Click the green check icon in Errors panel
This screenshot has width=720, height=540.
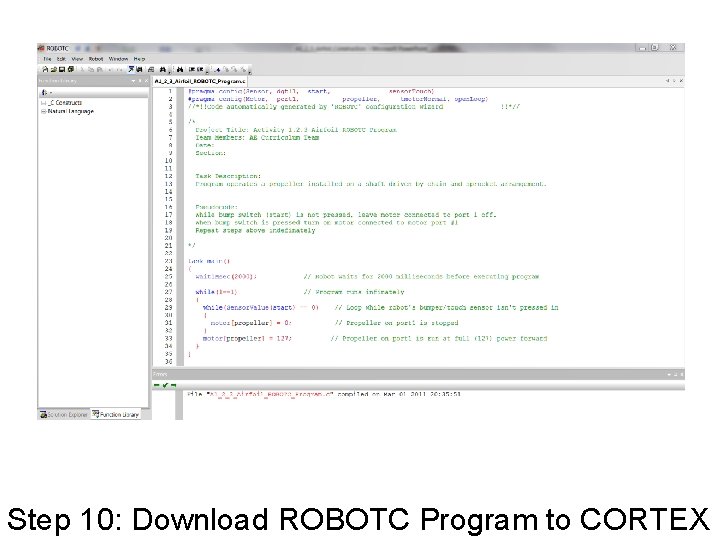pyautogui.click(x=165, y=385)
